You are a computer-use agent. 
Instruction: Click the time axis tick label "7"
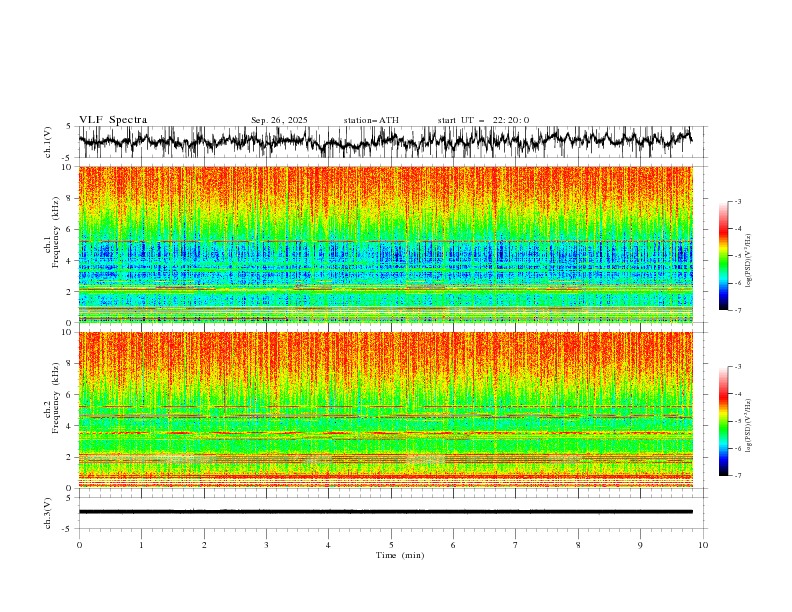click(516, 545)
